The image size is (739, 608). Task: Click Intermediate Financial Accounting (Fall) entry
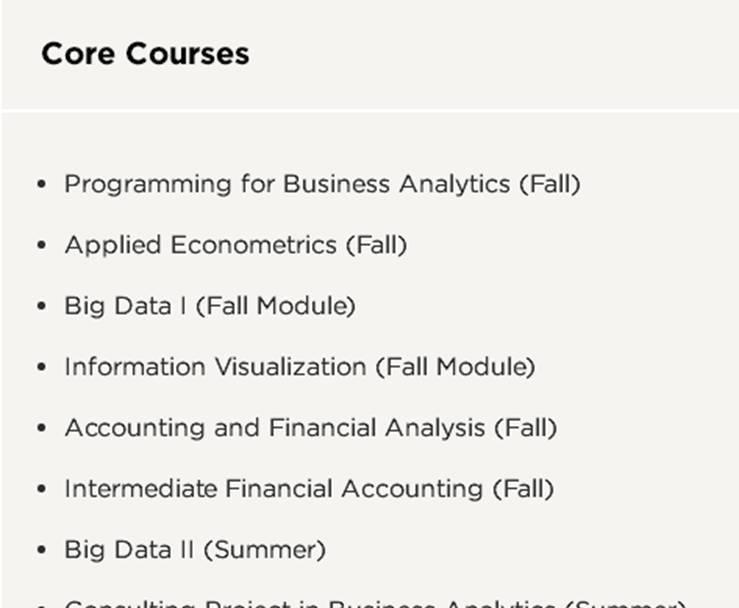coord(308,489)
